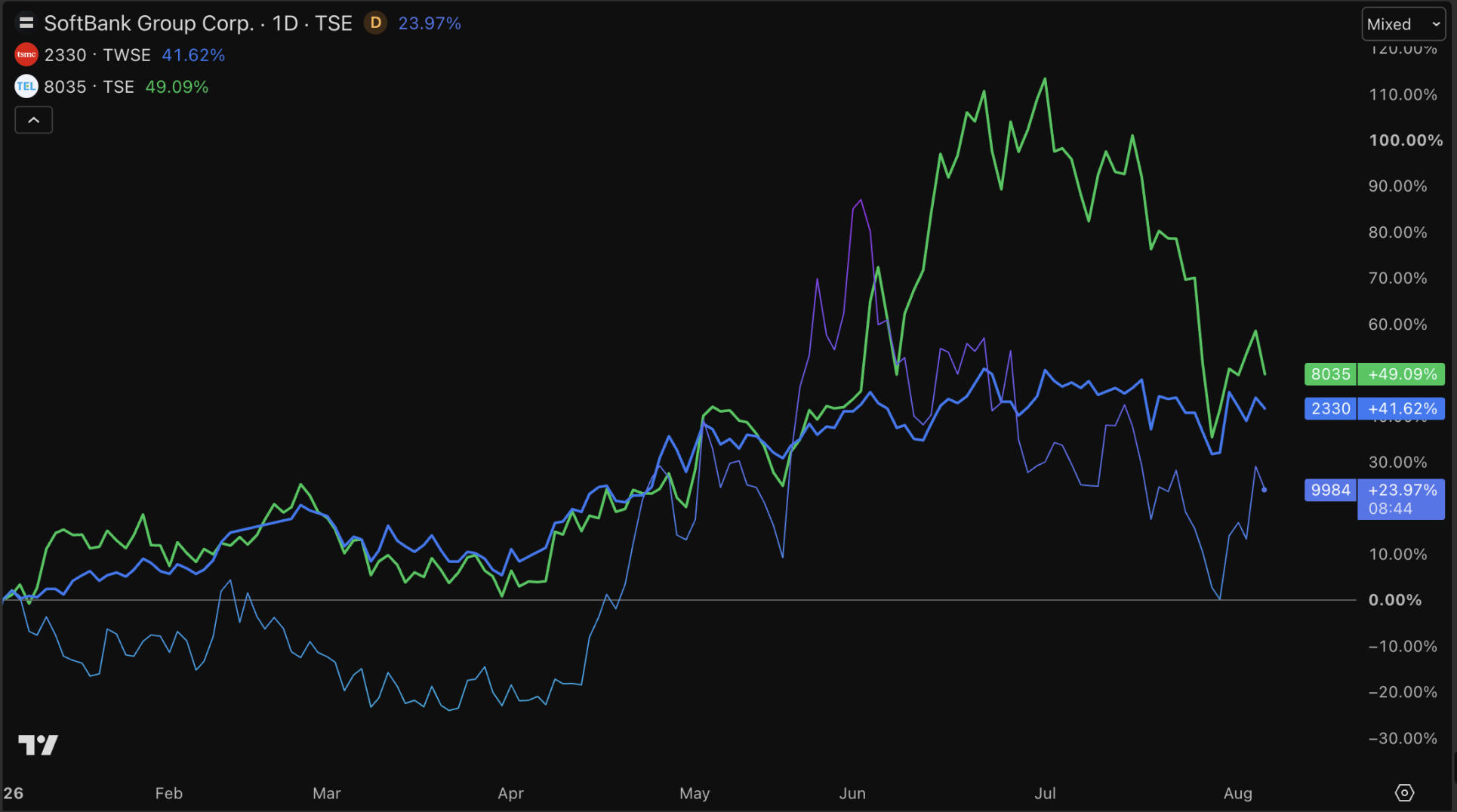Click the 30.00% price scale label

coord(1398,463)
